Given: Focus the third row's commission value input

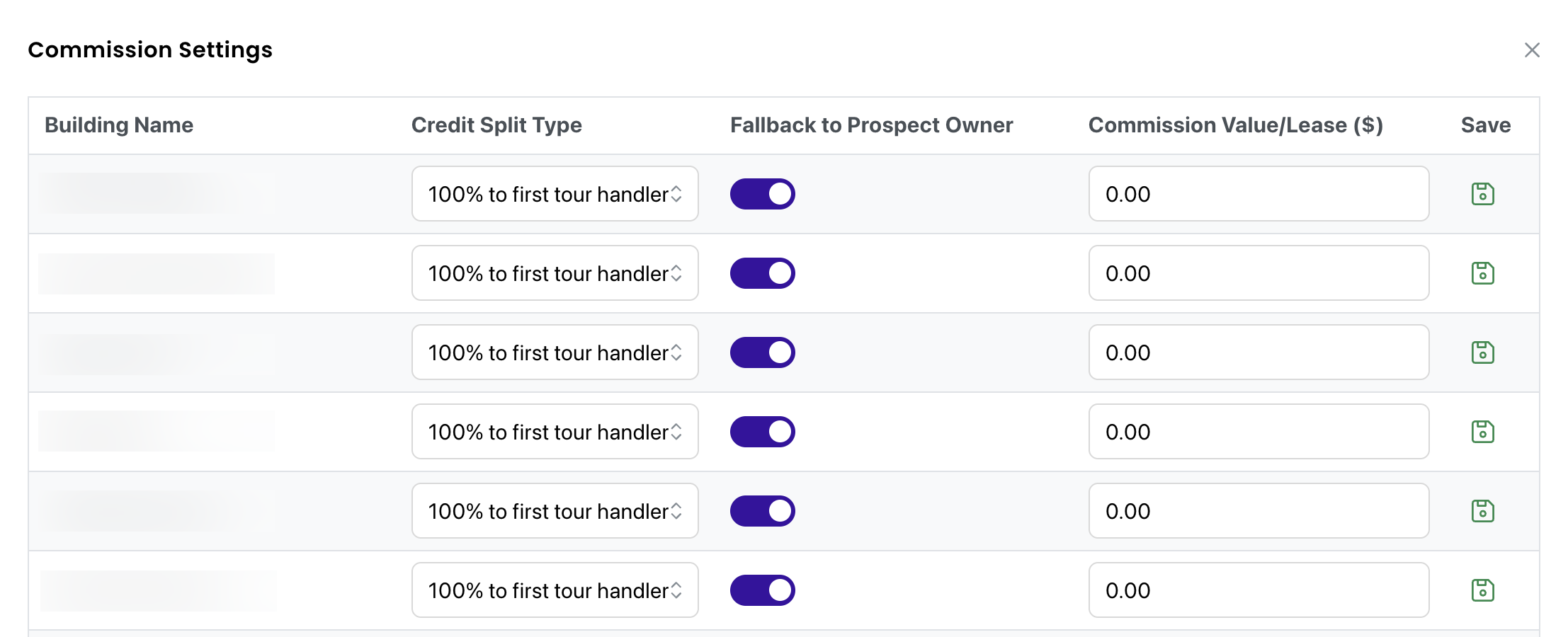Looking at the screenshot, I should pos(1259,352).
